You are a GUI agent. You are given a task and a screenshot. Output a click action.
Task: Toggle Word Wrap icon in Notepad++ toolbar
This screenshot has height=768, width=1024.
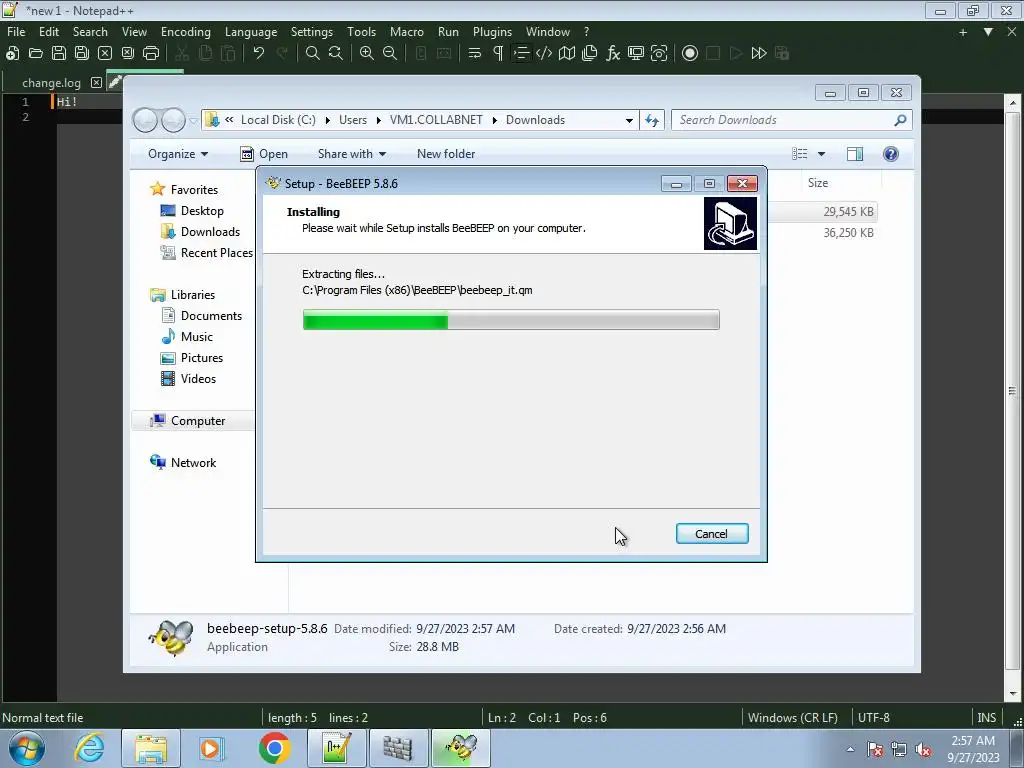(x=475, y=54)
